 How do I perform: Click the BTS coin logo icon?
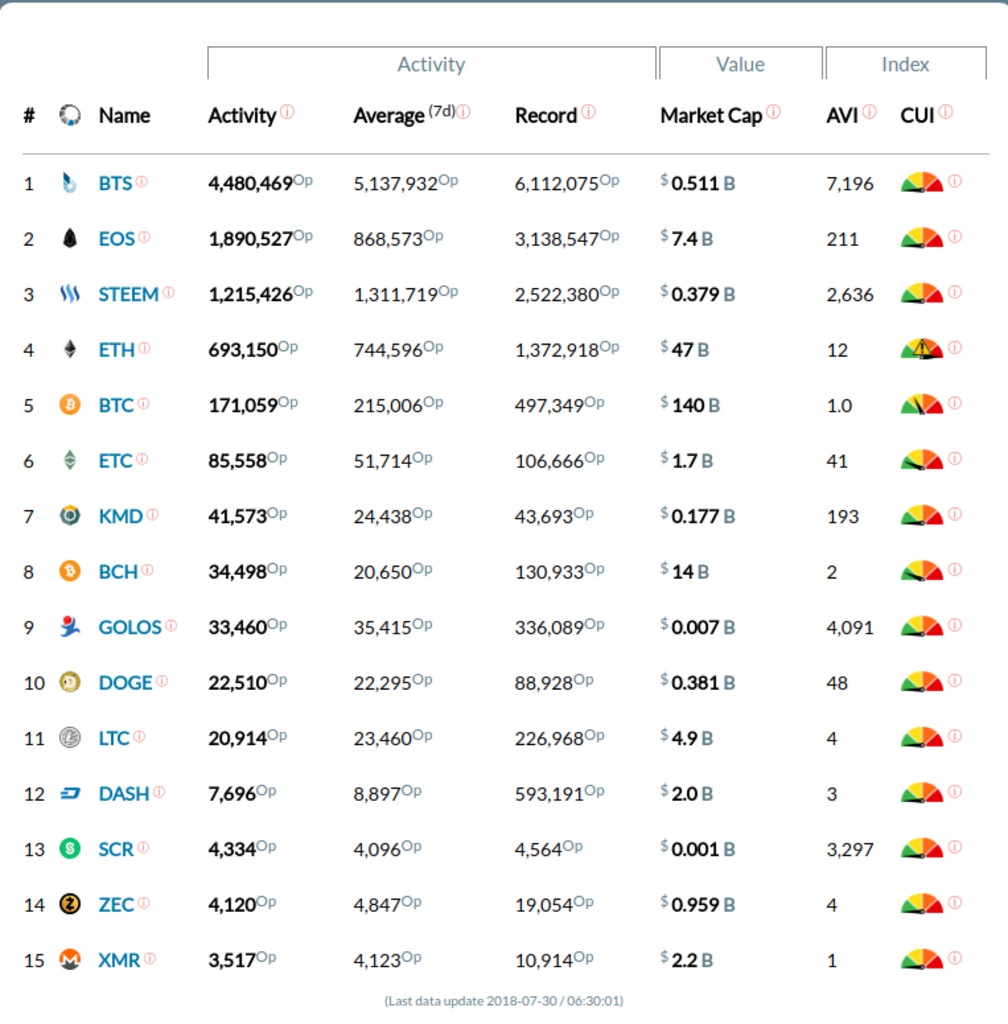pos(69,183)
